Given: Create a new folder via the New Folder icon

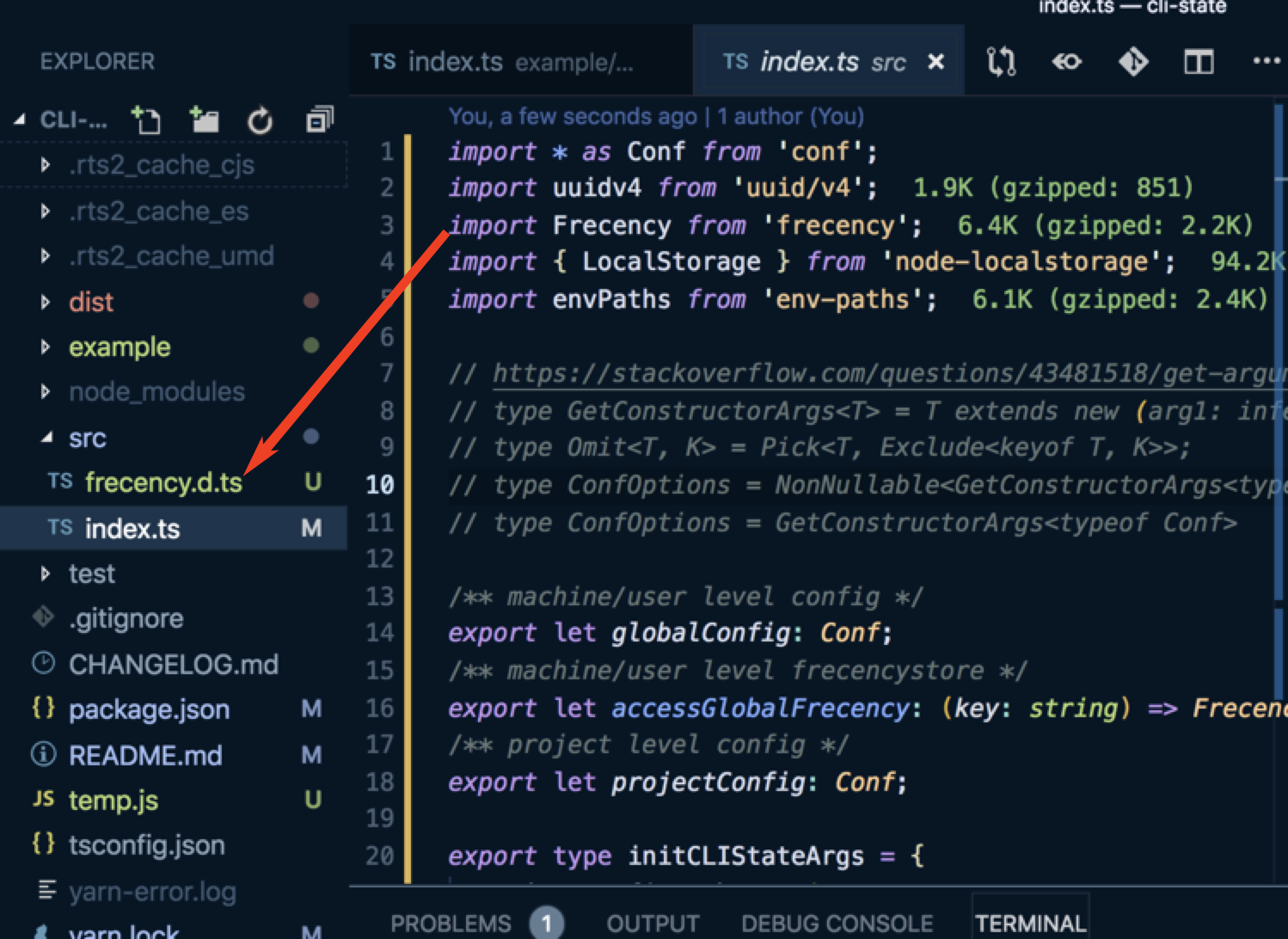Looking at the screenshot, I should pos(204,120).
